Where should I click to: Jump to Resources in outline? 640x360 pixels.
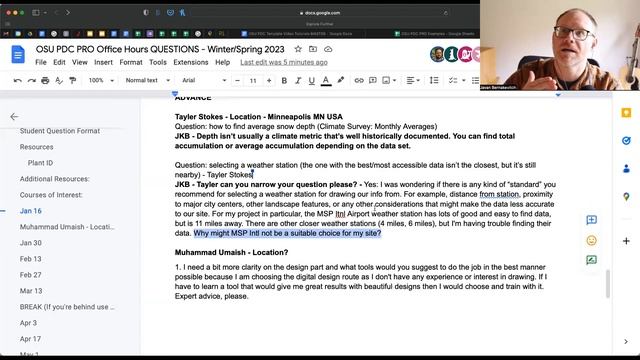point(36,147)
